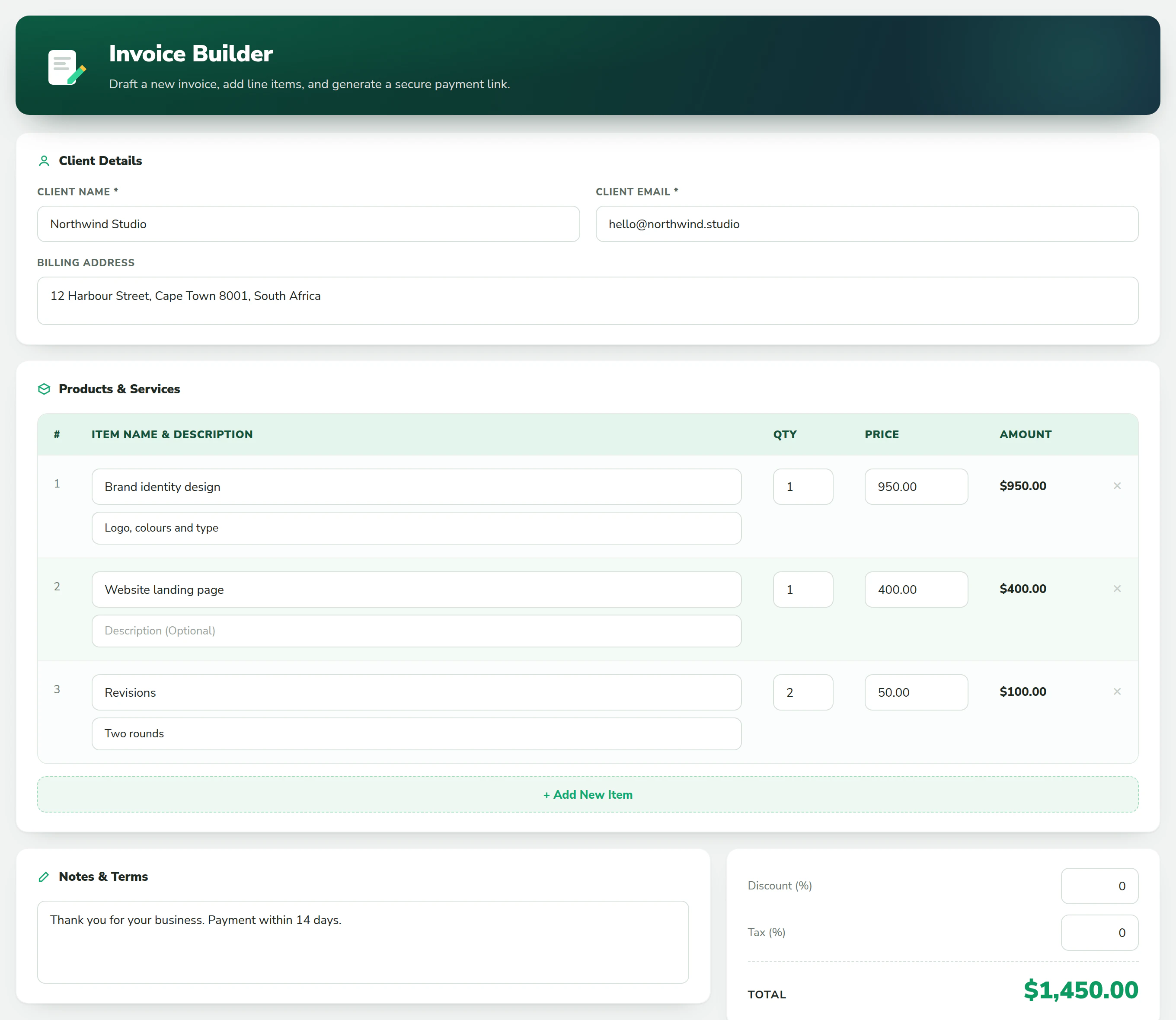Screen dimensions: 1176x1020
Task: Remove the Revisions line item
Action: [x=1117, y=692]
